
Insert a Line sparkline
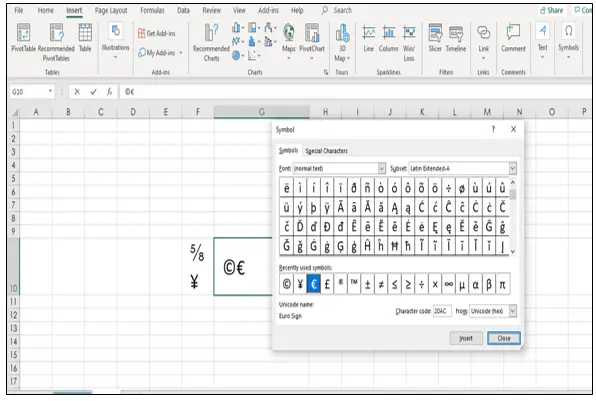[368, 37]
